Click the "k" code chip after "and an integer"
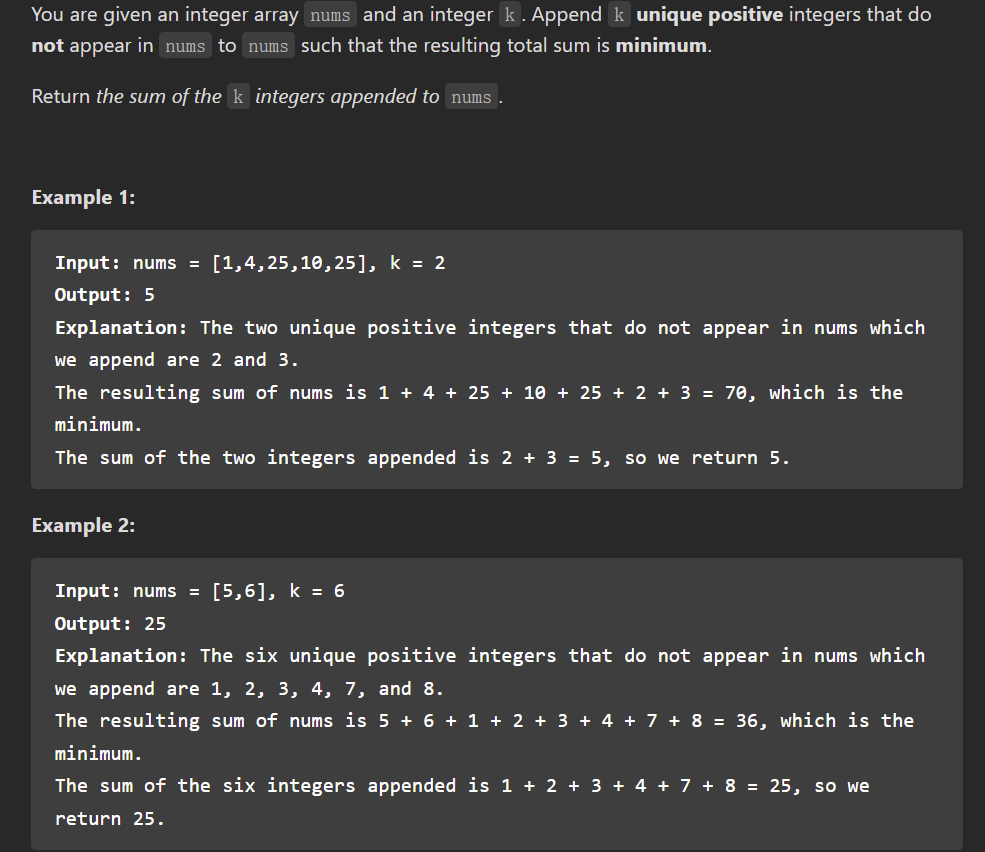Screen dimensions: 985x852 coord(510,14)
